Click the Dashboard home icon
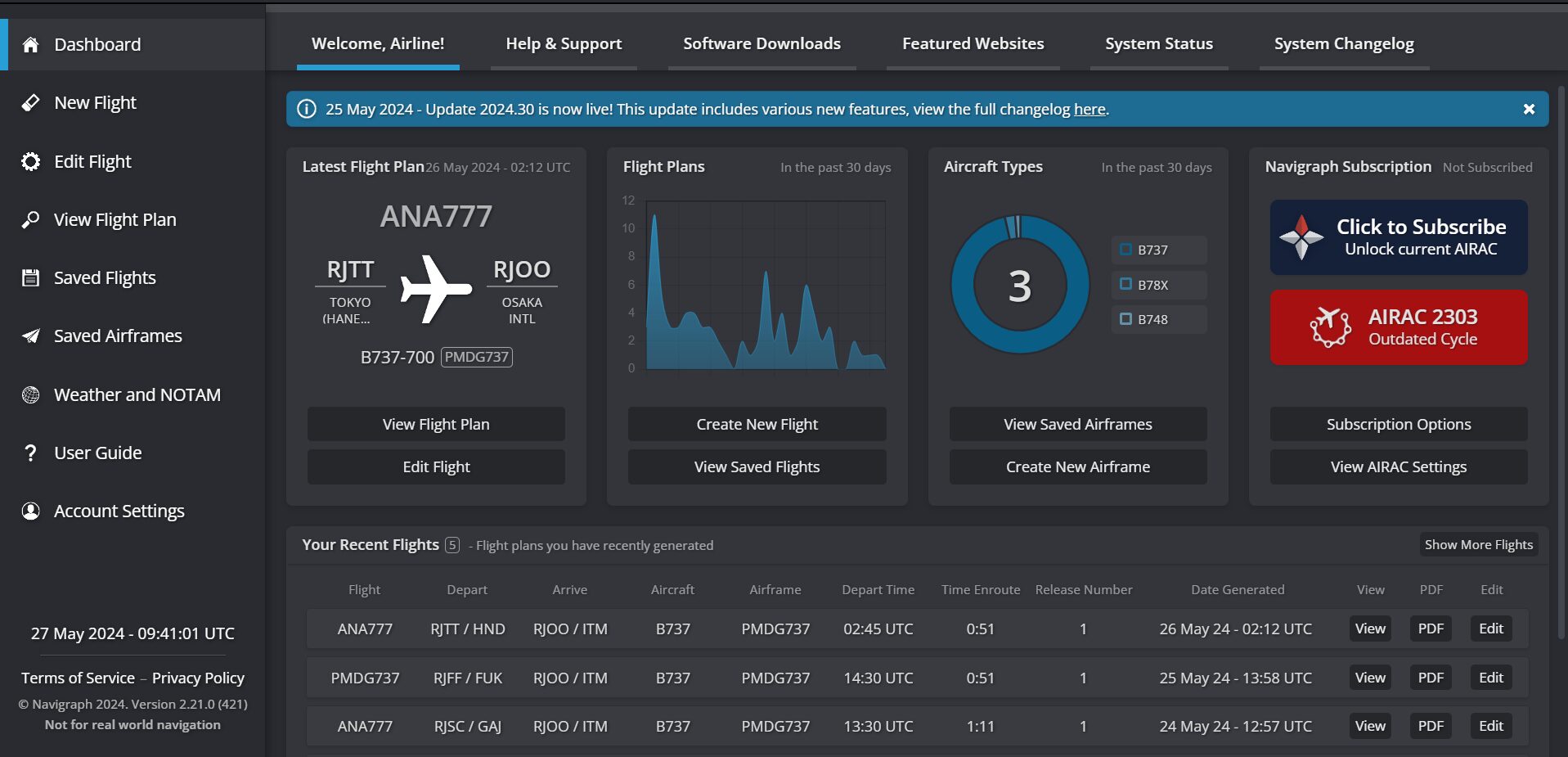 (30, 45)
